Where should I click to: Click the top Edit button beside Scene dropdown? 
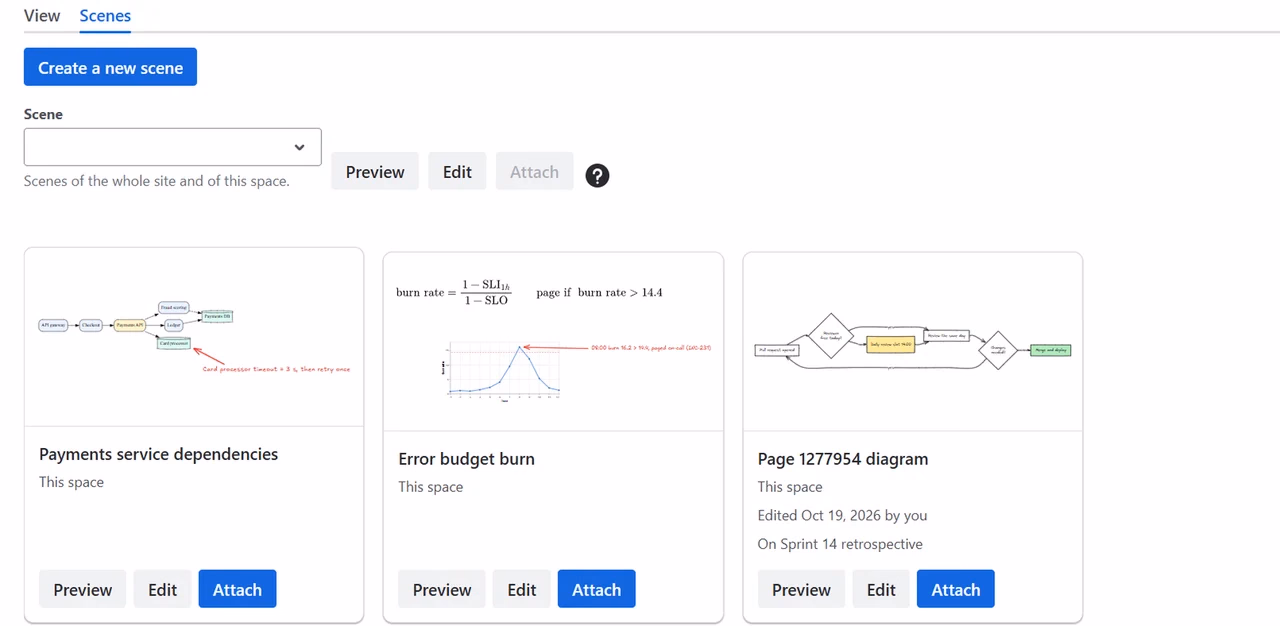pyautogui.click(x=457, y=172)
